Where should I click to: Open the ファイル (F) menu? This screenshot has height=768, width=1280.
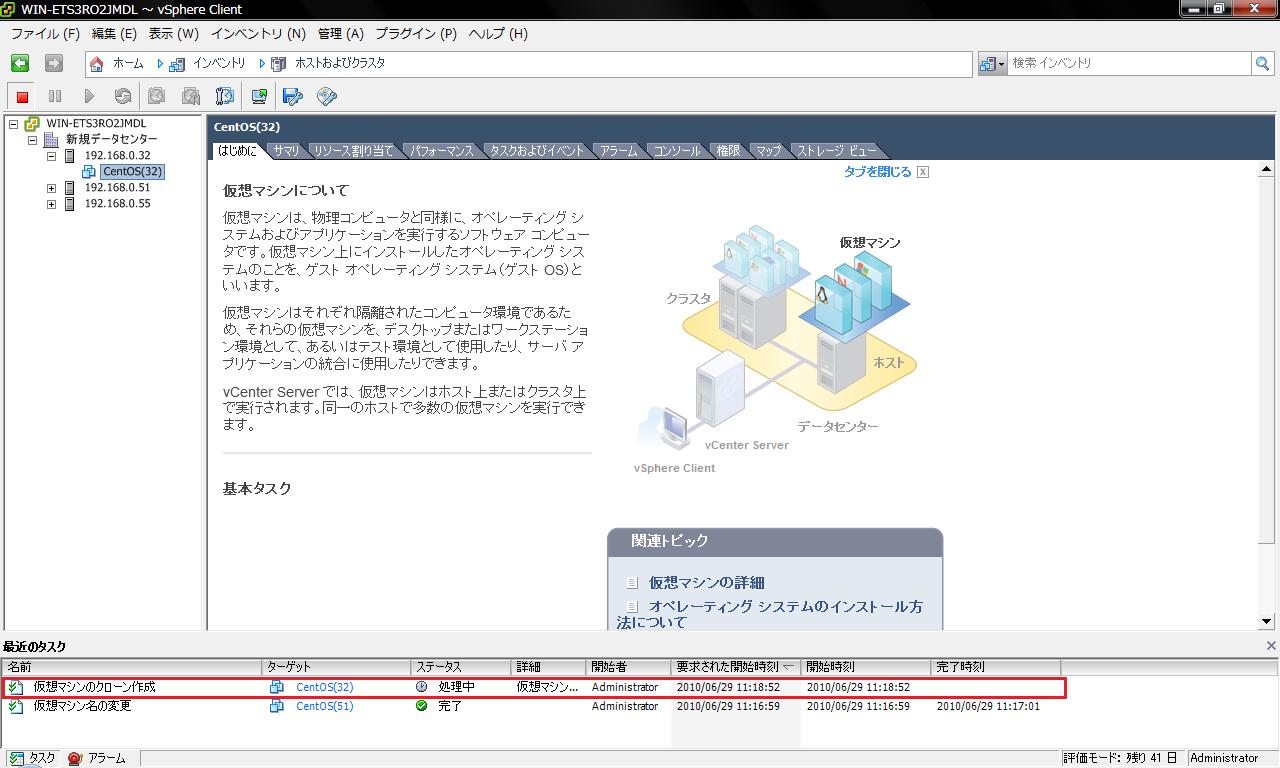click(45, 33)
